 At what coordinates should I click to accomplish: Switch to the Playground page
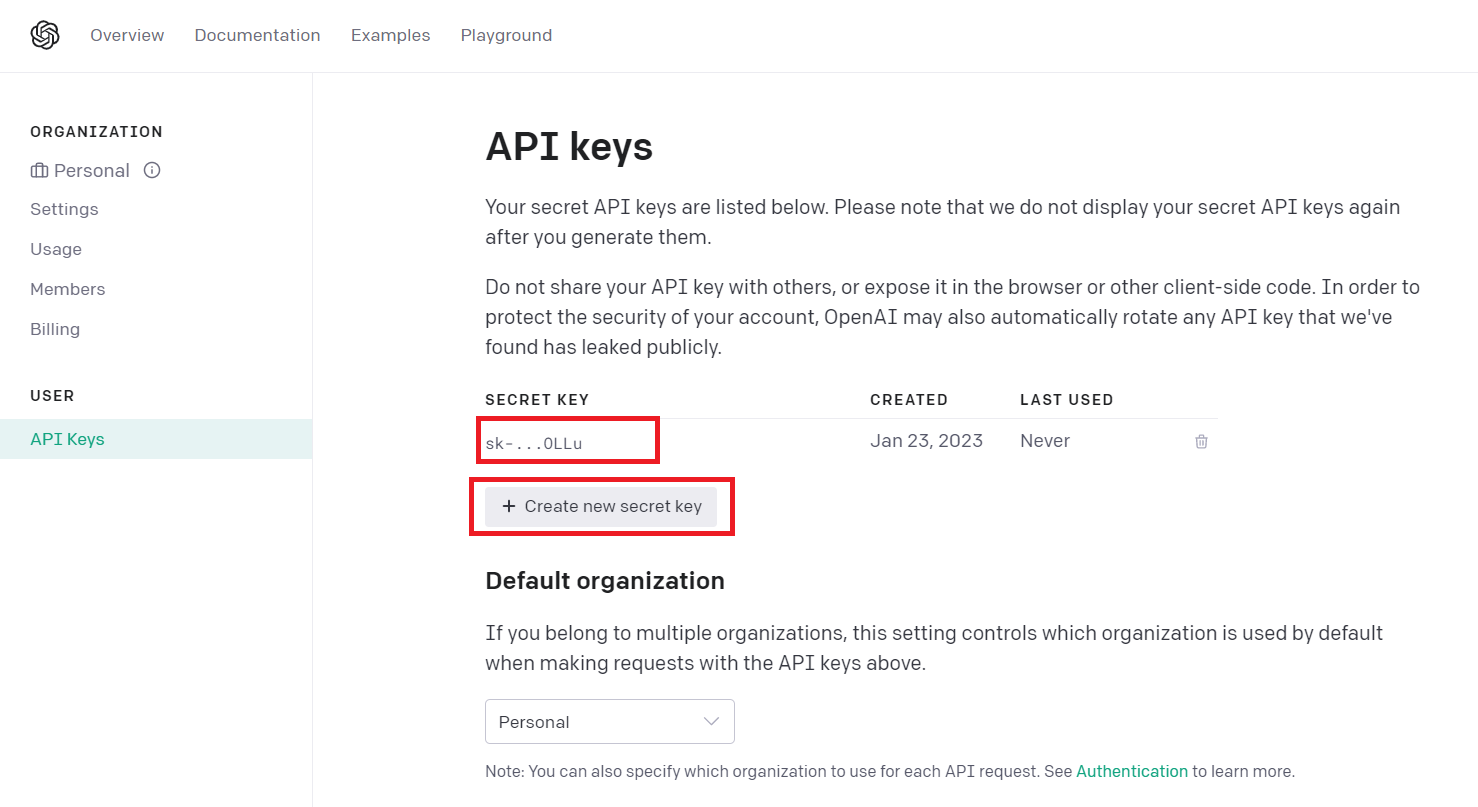coord(506,36)
